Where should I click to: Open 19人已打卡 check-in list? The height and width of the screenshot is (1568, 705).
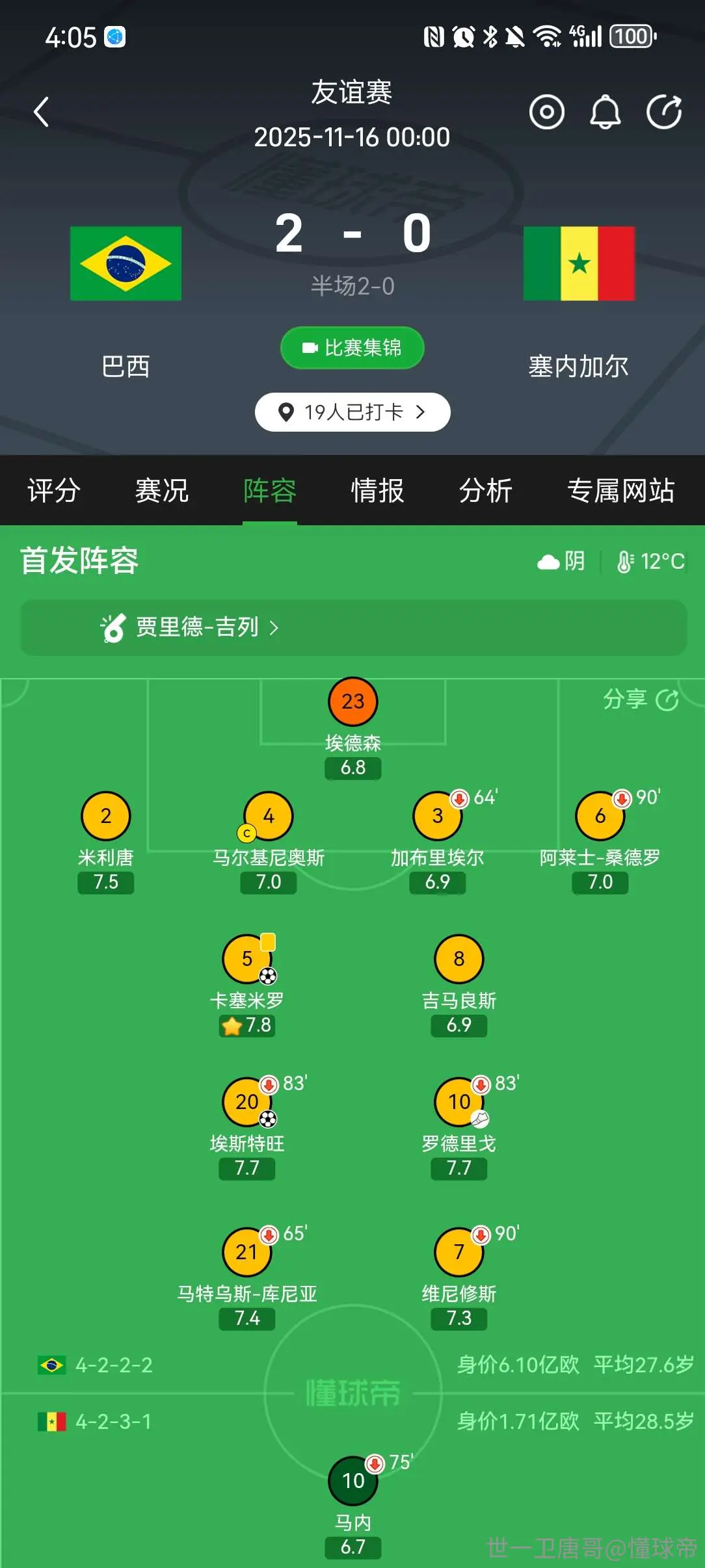point(352,412)
